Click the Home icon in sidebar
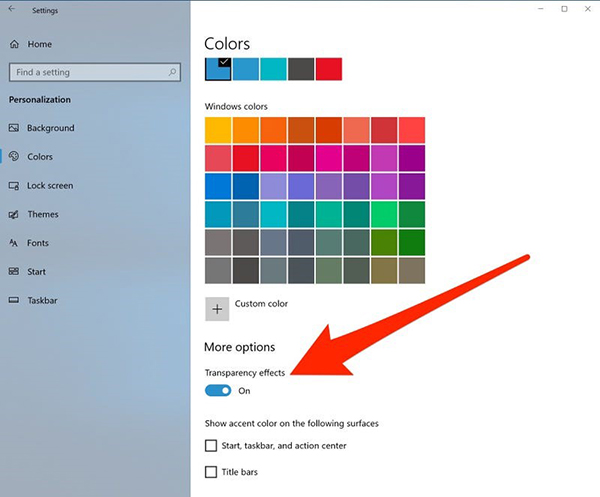The height and width of the screenshot is (497, 600). point(14,44)
